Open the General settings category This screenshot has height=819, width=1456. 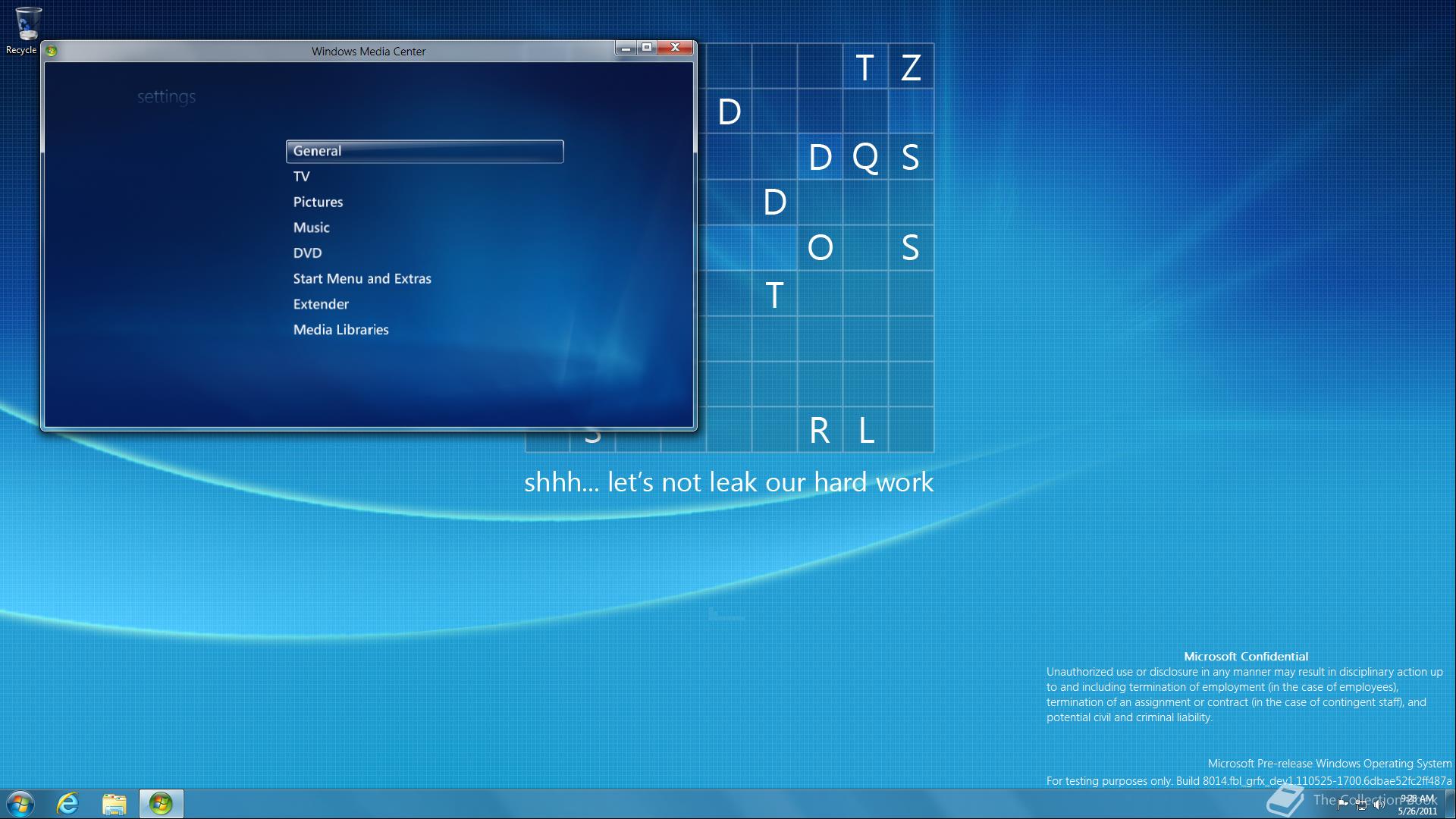(425, 151)
